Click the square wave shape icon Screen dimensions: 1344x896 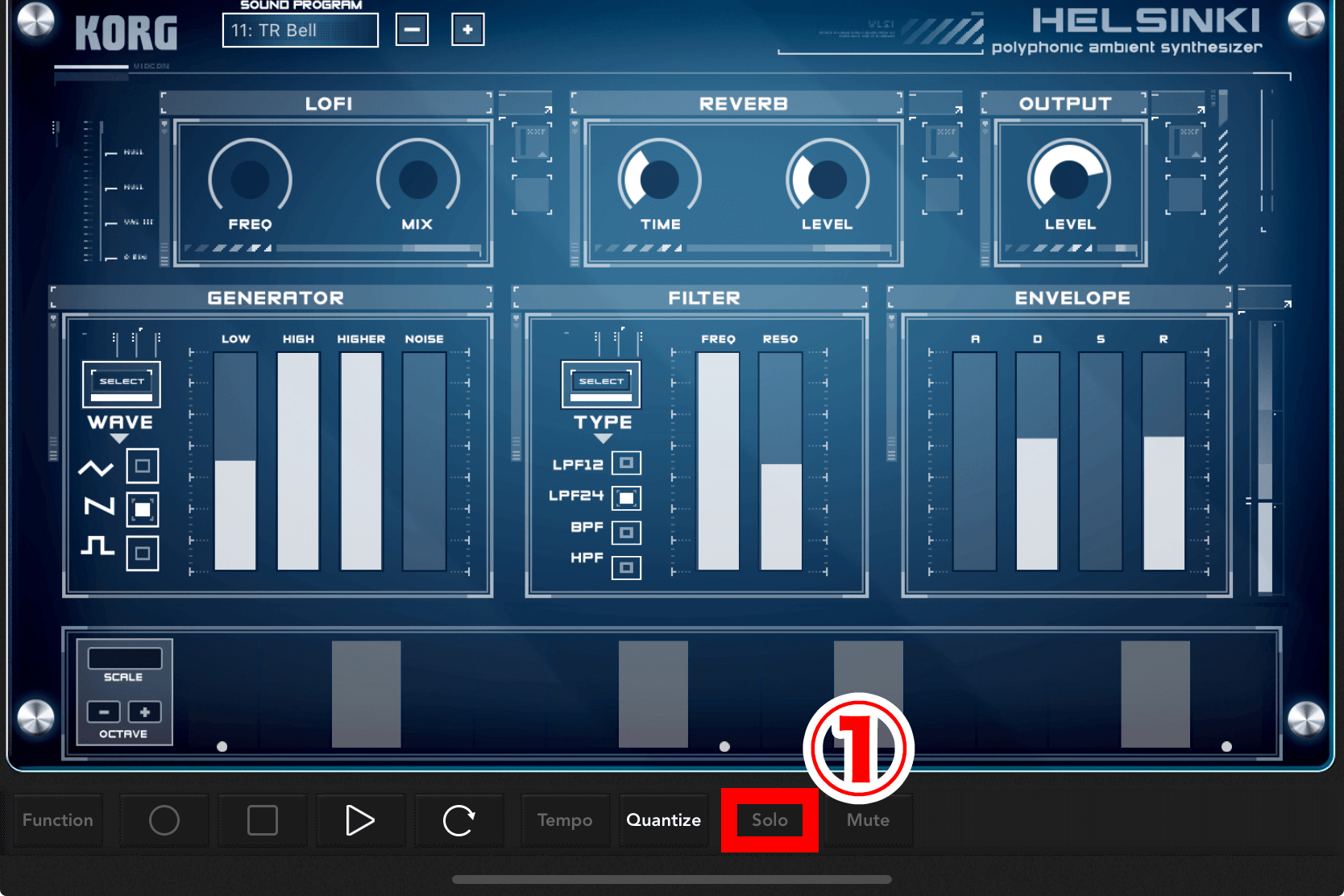click(x=97, y=545)
